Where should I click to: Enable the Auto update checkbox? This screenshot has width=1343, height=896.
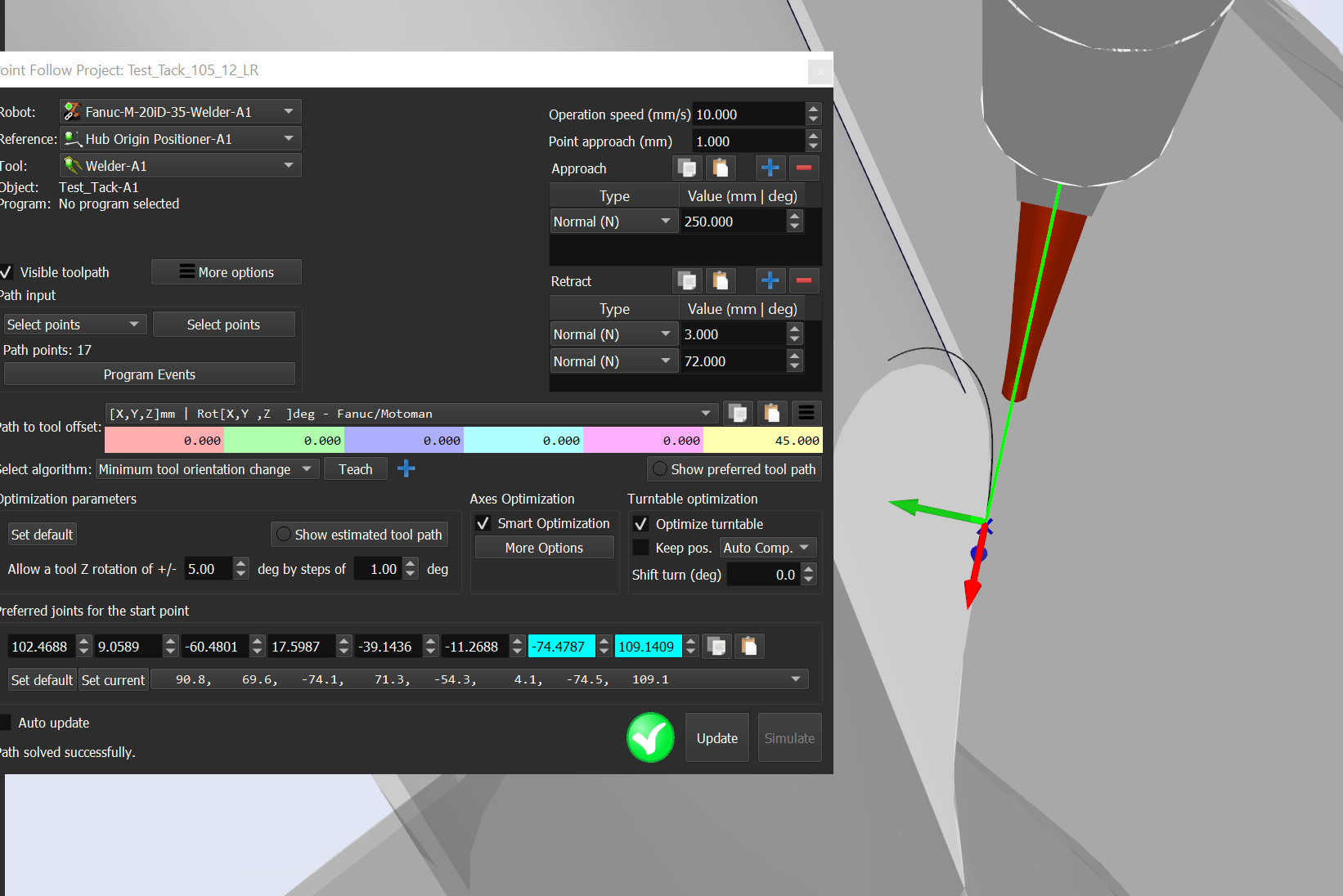(7, 723)
